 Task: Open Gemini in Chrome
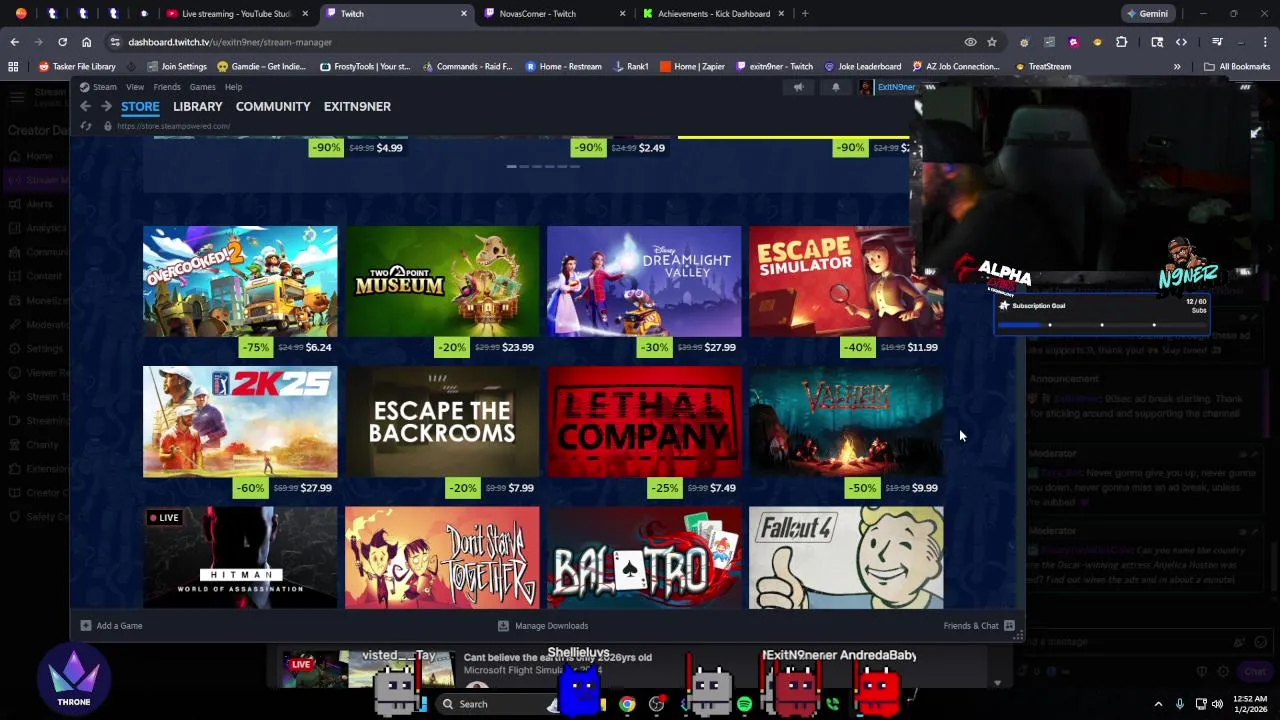(x=1147, y=14)
